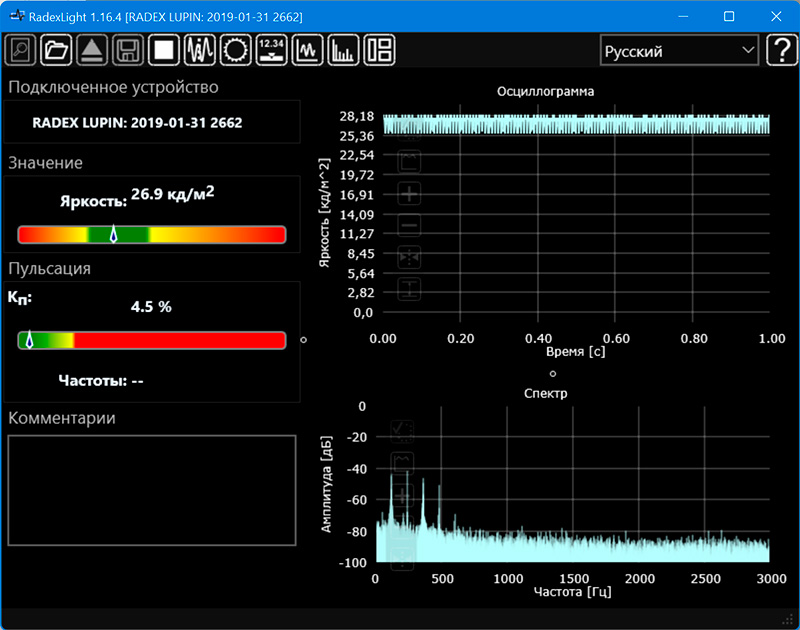
Task: Switch to numeric 12.34 readout view
Action: pos(272,50)
